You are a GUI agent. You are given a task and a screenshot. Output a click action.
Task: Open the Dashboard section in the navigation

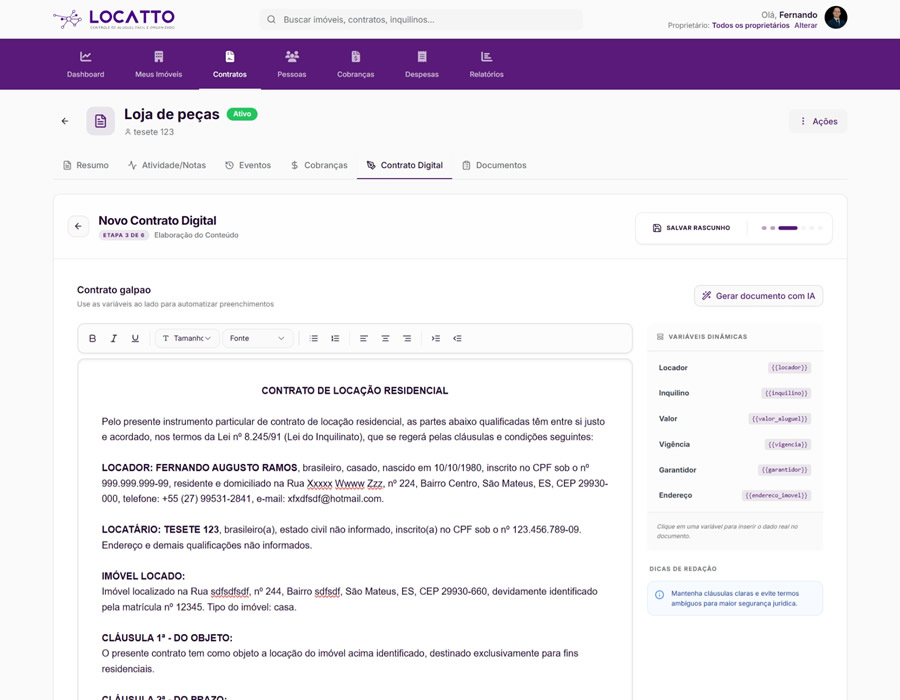point(85,63)
